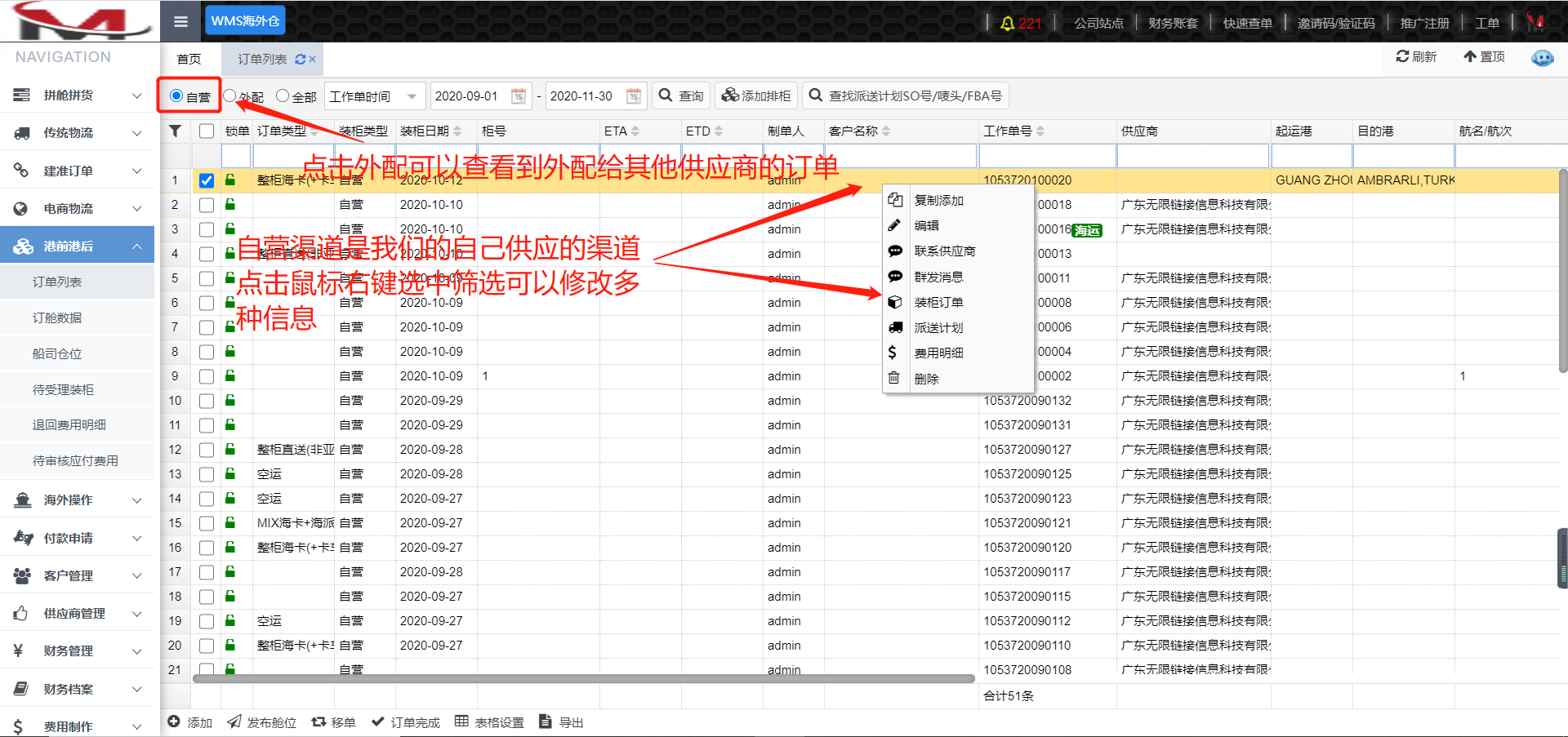Click the refresh icon on 订单列表 tab
The width and height of the screenshot is (1568, 737).
300,60
